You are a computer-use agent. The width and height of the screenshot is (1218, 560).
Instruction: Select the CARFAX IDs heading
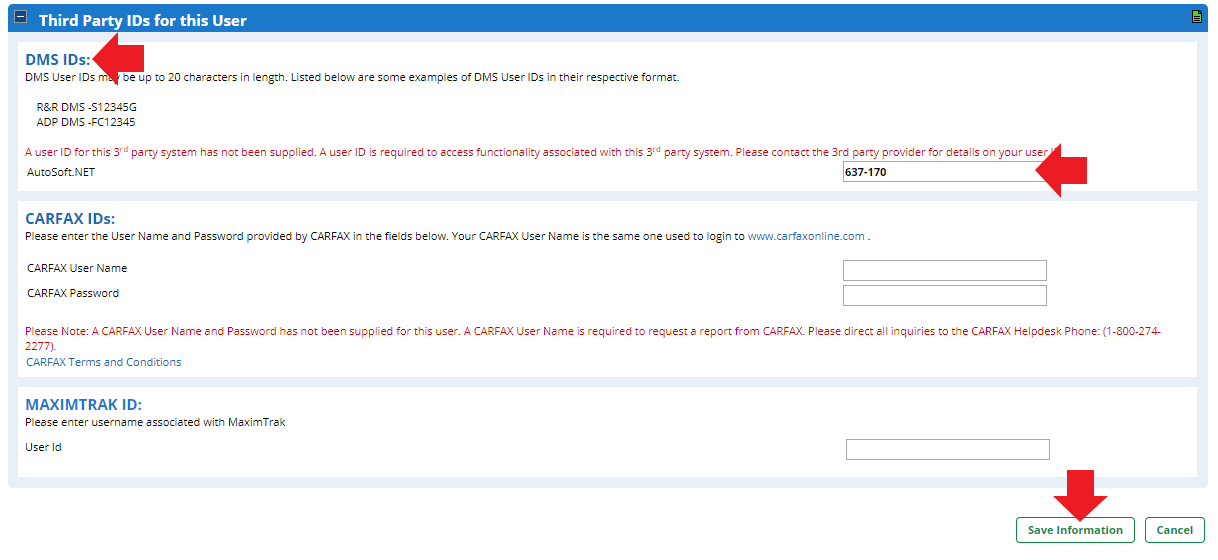click(70, 219)
